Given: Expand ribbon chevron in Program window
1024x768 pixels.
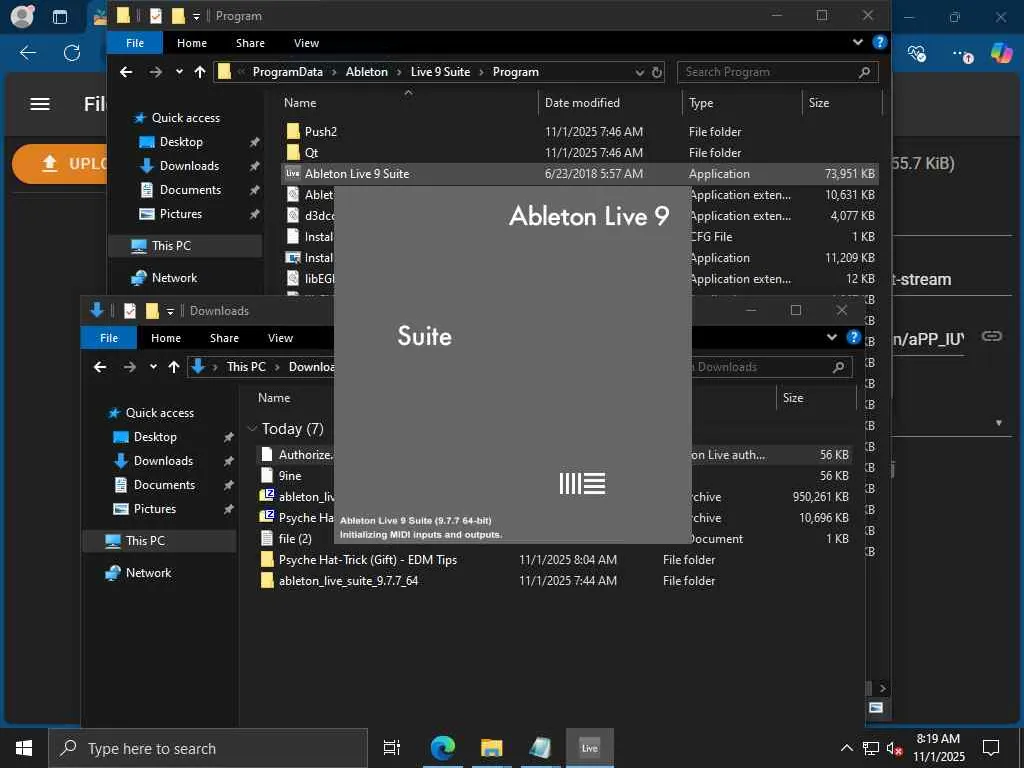Looking at the screenshot, I should pos(857,42).
